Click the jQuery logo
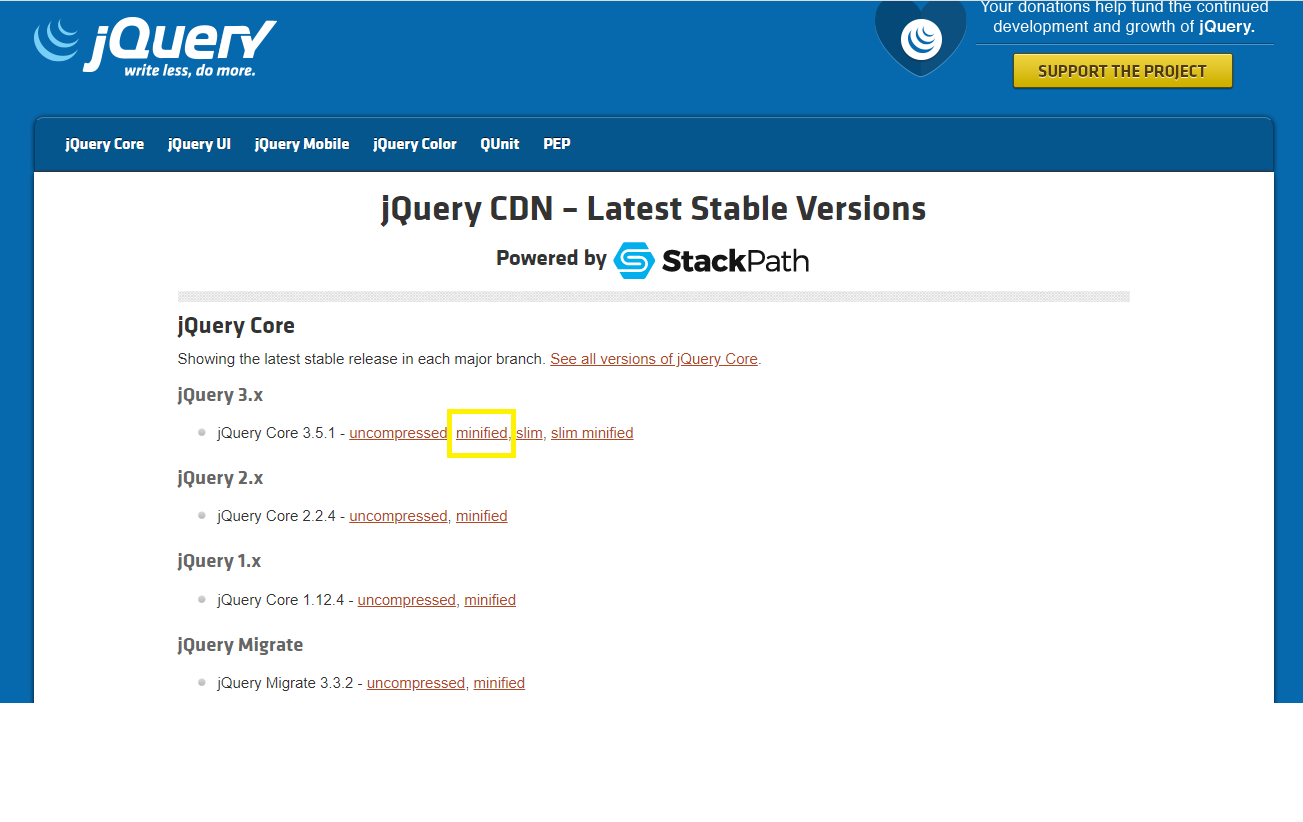 [x=154, y=47]
